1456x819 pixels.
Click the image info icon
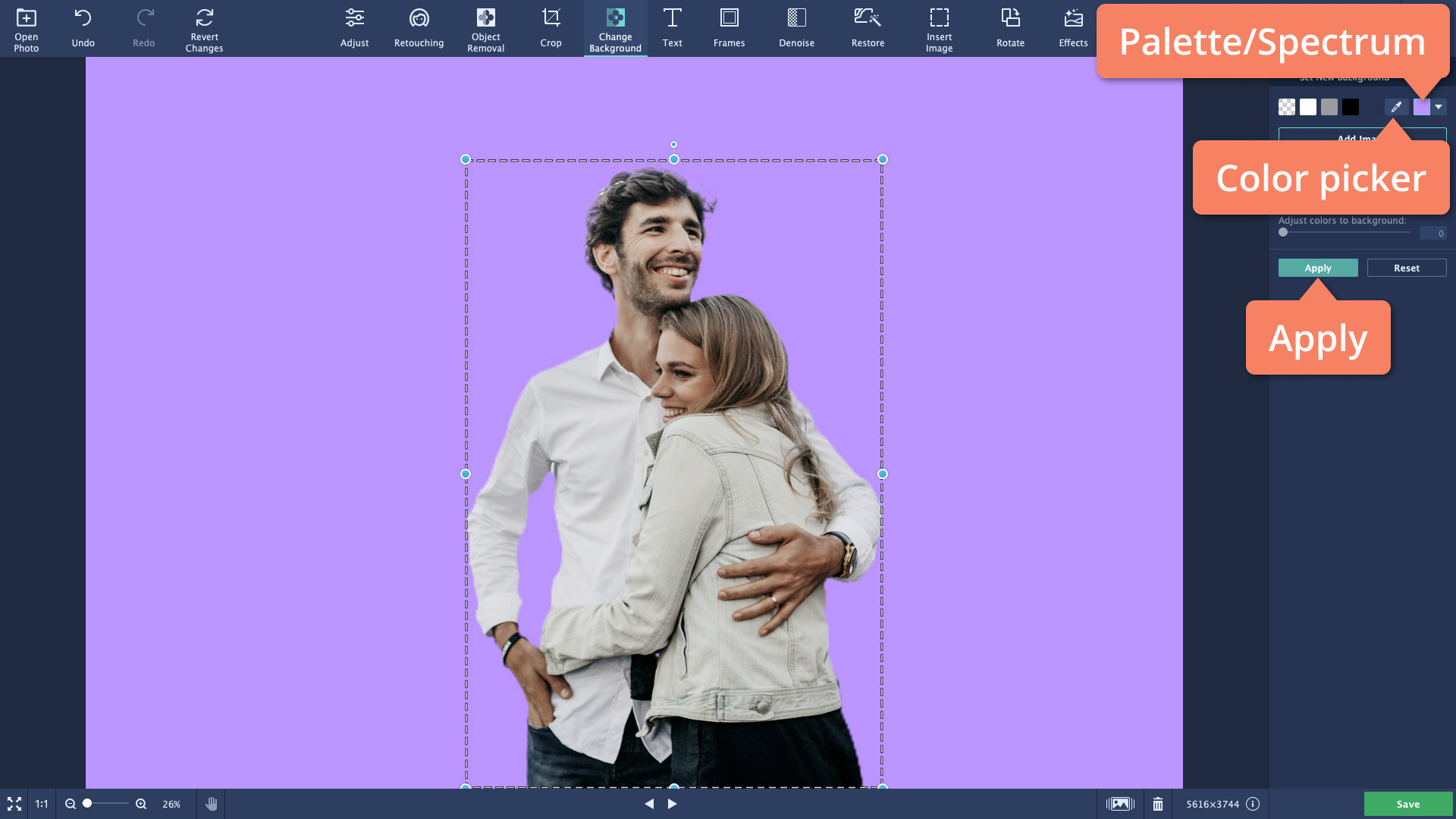pos(1253,804)
